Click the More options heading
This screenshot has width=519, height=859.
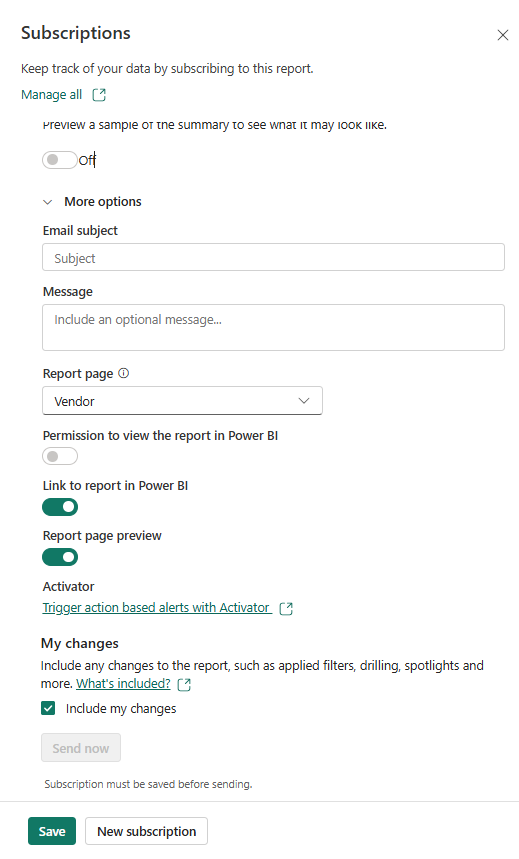(102, 202)
